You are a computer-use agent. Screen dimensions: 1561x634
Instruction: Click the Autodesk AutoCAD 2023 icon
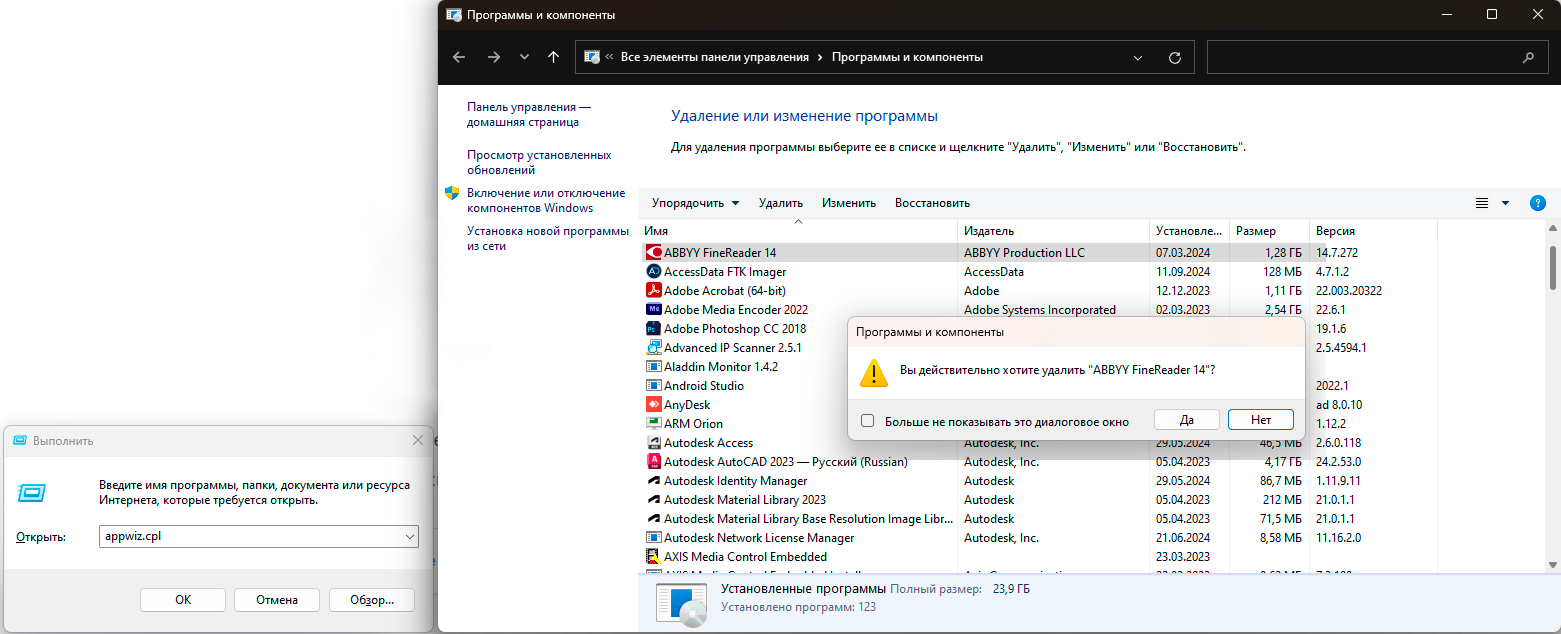(x=654, y=462)
